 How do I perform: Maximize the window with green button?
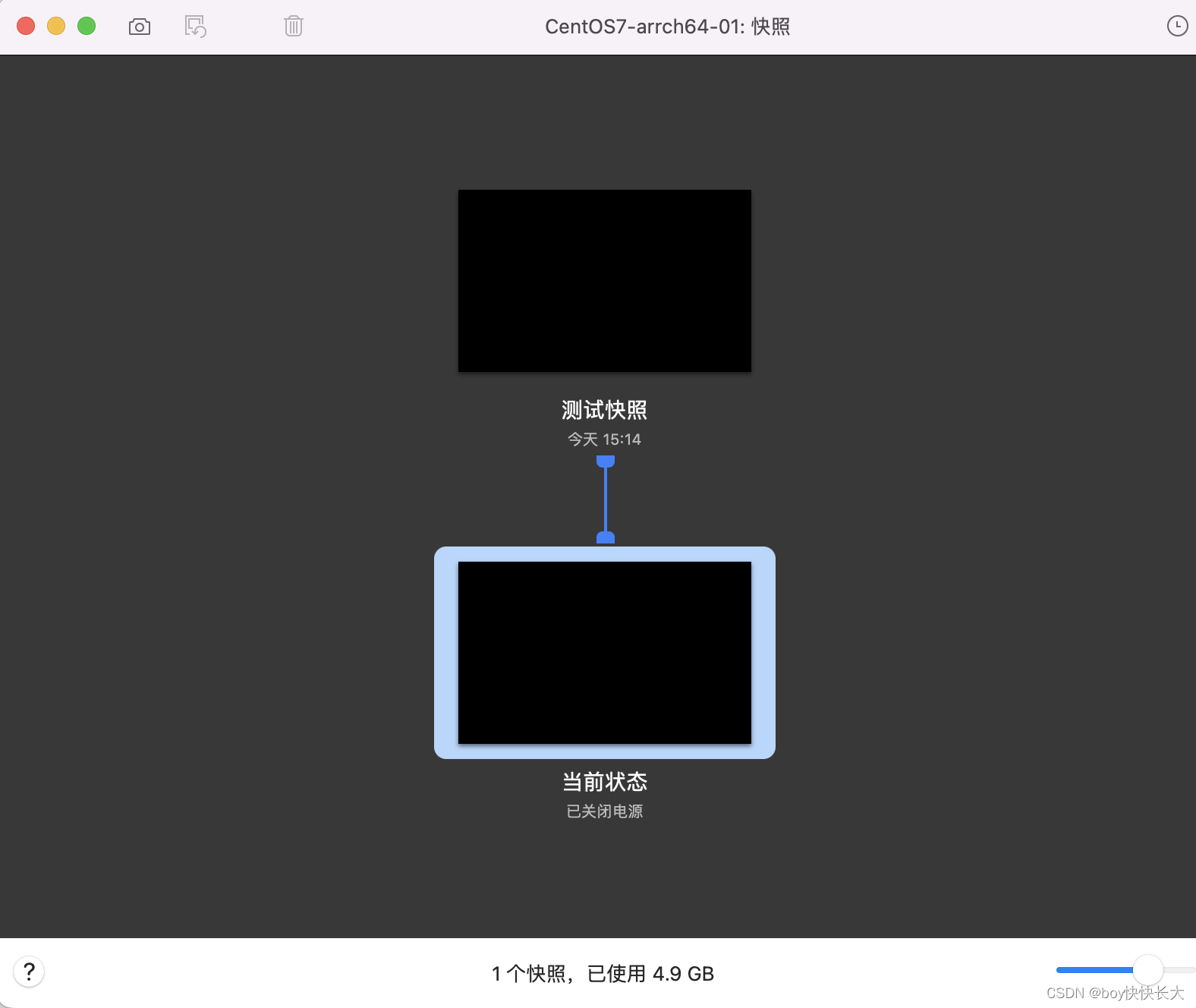tap(87, 26)
